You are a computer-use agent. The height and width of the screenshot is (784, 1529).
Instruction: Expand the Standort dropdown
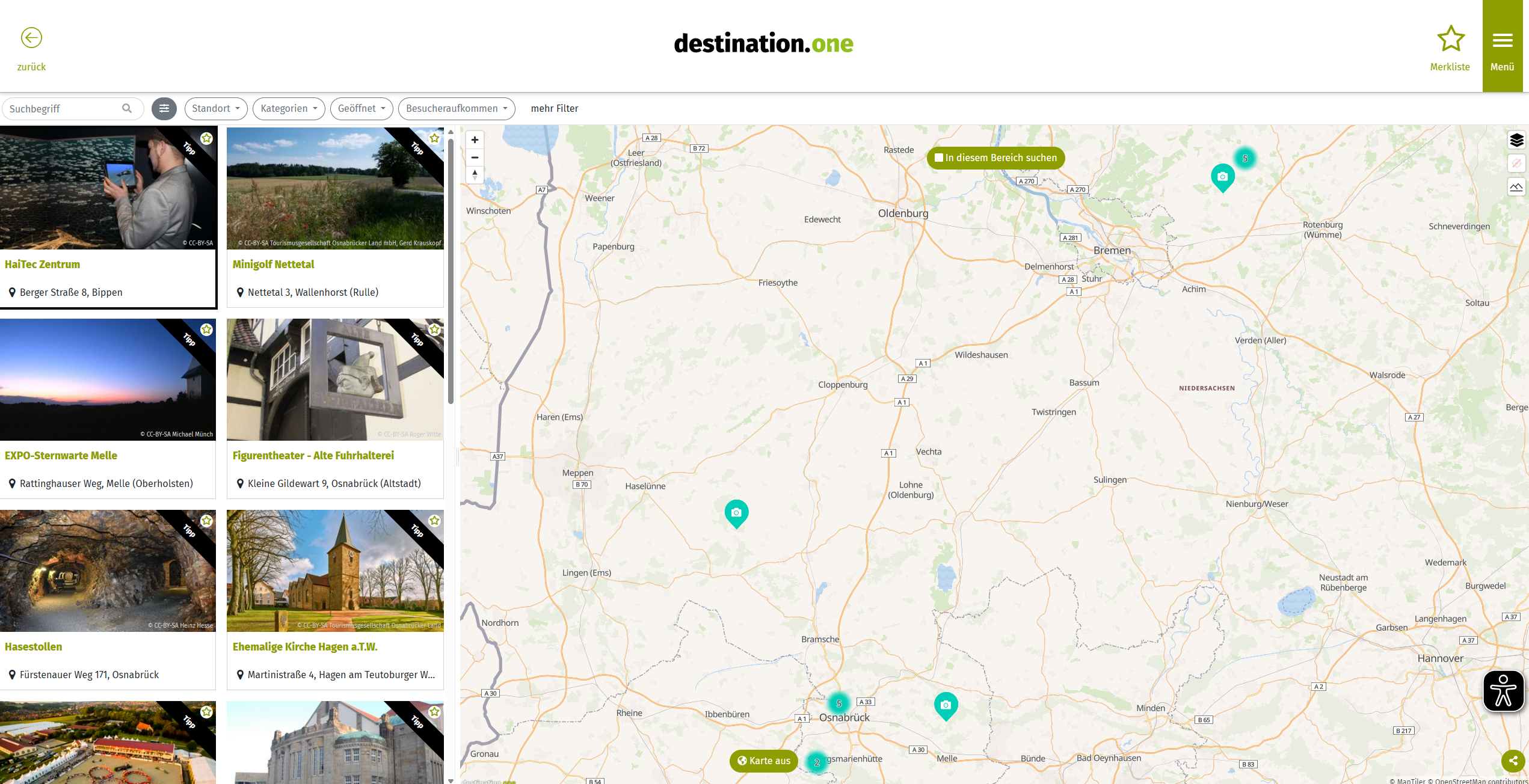(x=216, y=108)
